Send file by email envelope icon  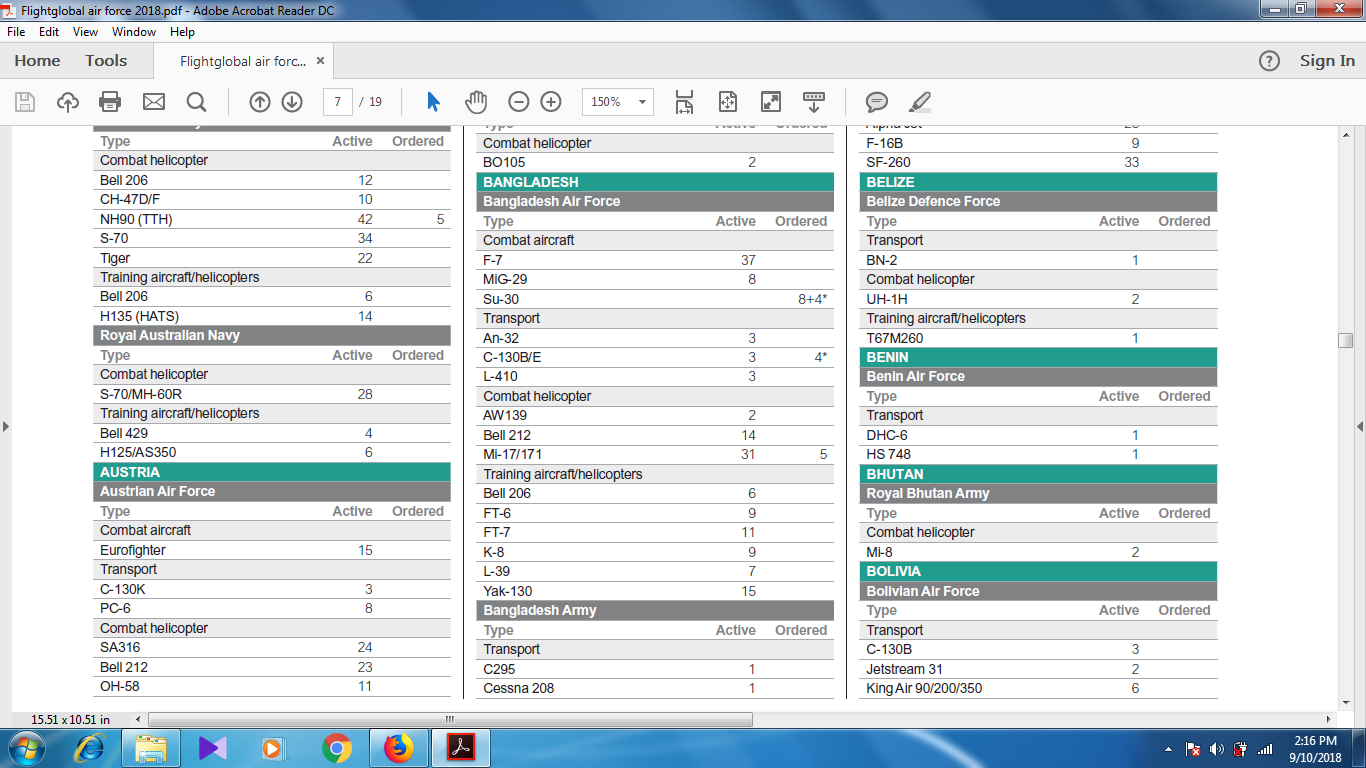click(153, 102)
